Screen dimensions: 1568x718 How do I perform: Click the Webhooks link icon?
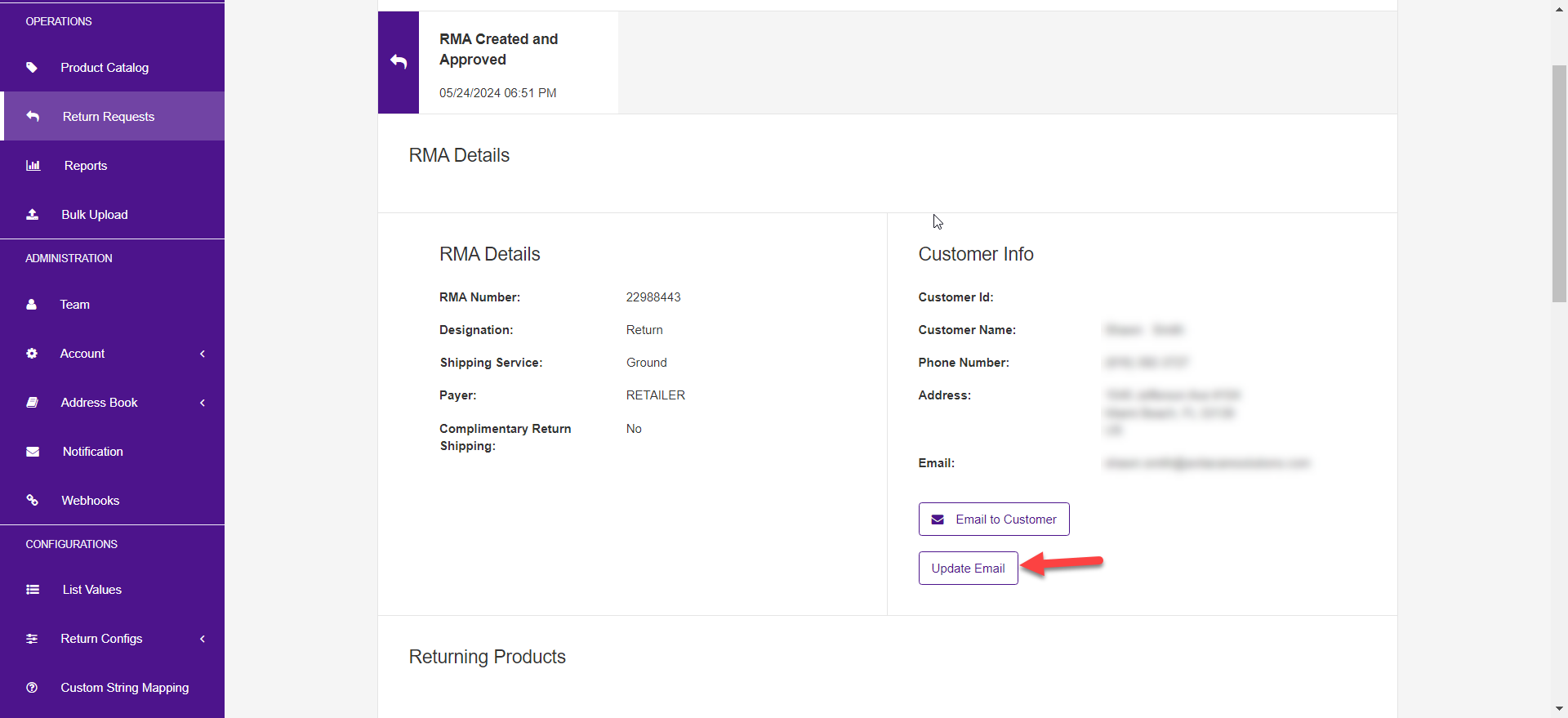pos(32,501)
